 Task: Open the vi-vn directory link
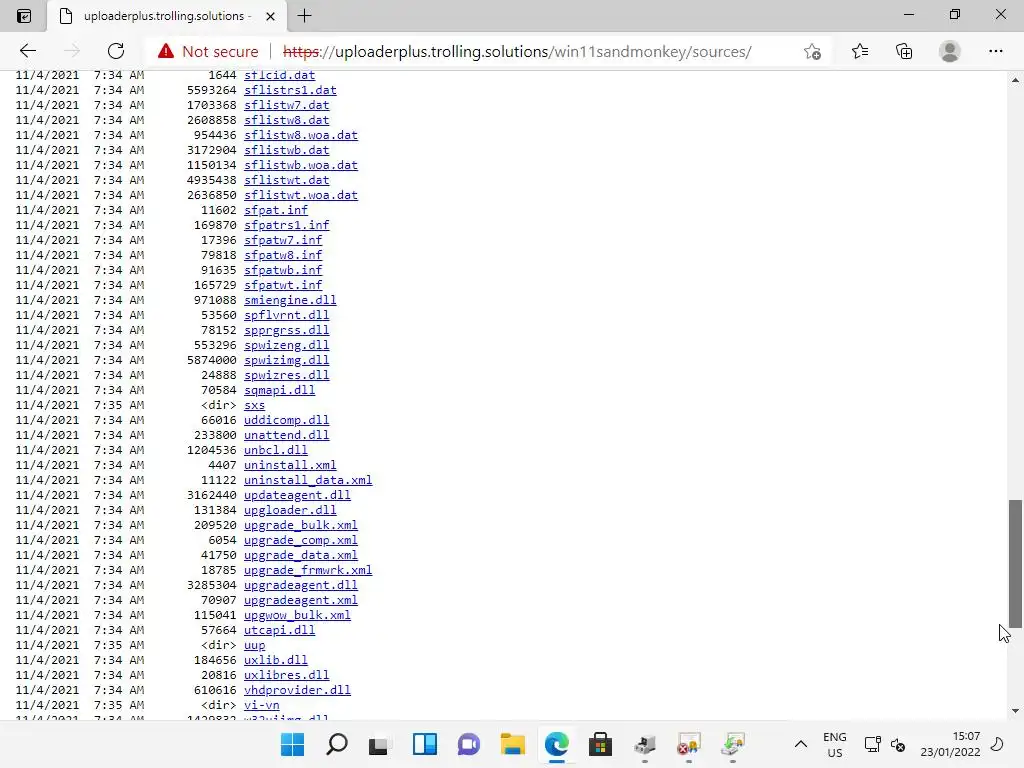[x=262, y=706]
